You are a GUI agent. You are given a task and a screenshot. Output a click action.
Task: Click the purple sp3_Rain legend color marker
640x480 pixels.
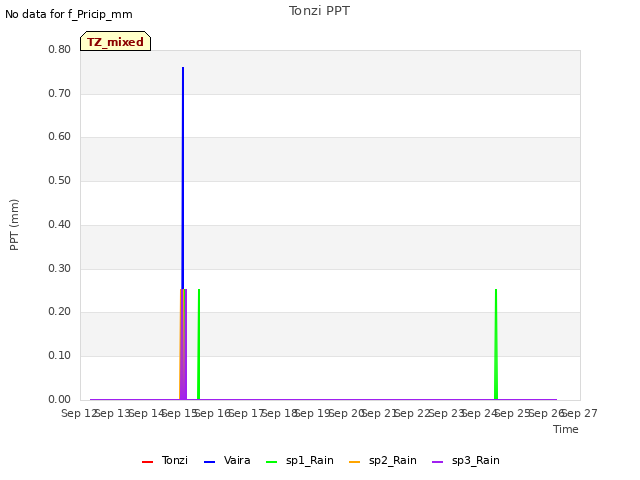pos(438,462)
